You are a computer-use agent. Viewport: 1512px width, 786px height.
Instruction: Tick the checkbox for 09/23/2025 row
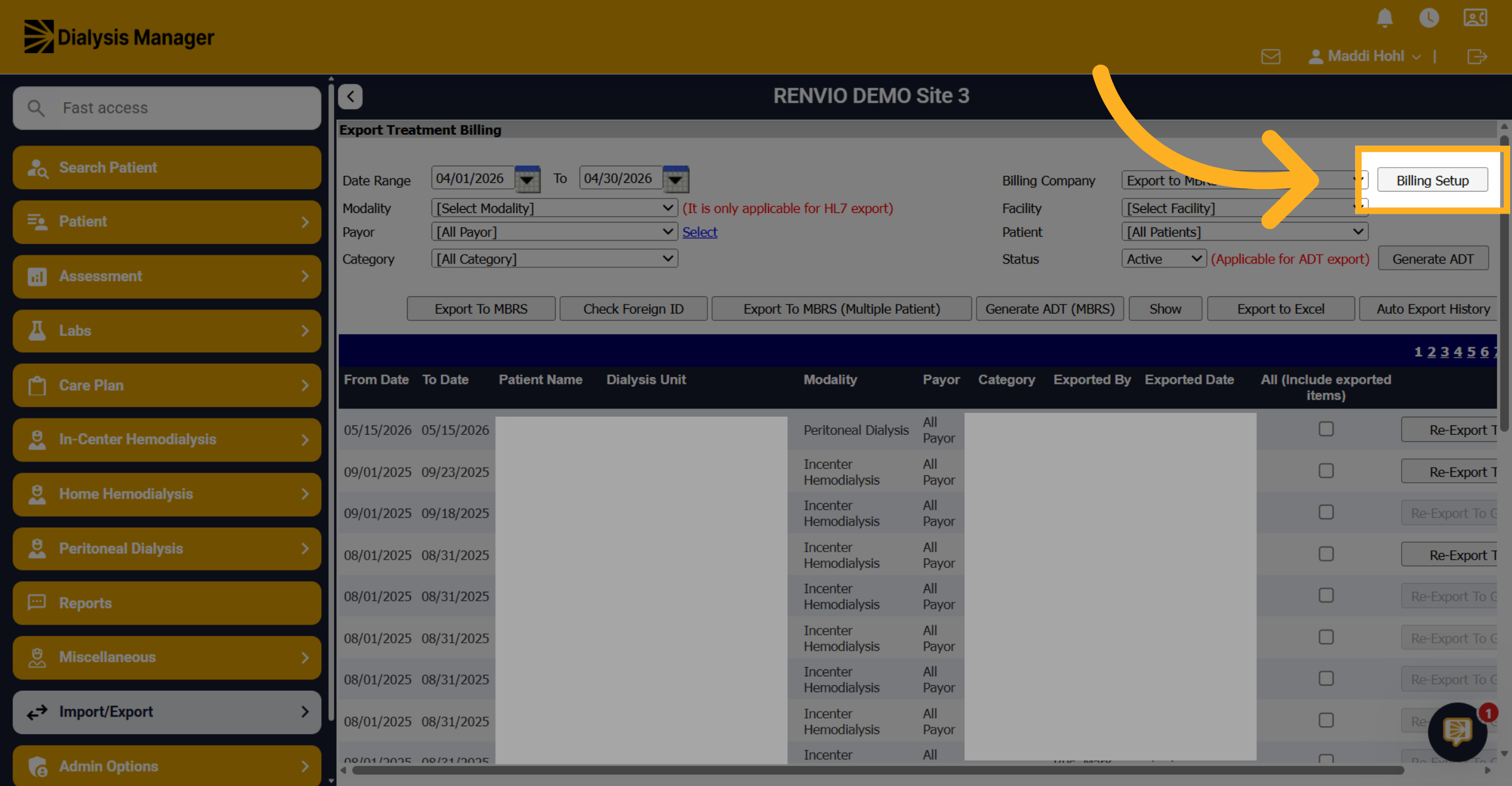pos(1326,471)
